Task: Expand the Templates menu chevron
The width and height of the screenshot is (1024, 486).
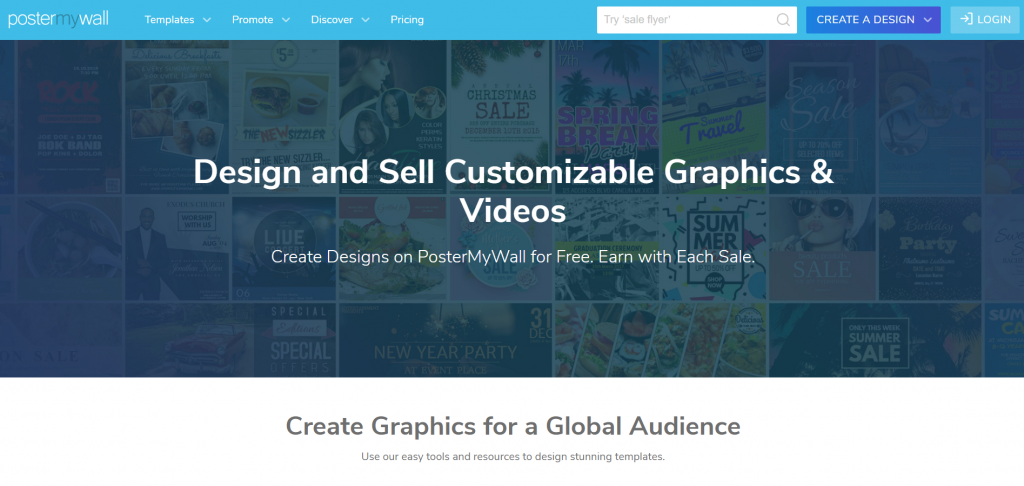Action: (x=207, y=20)
